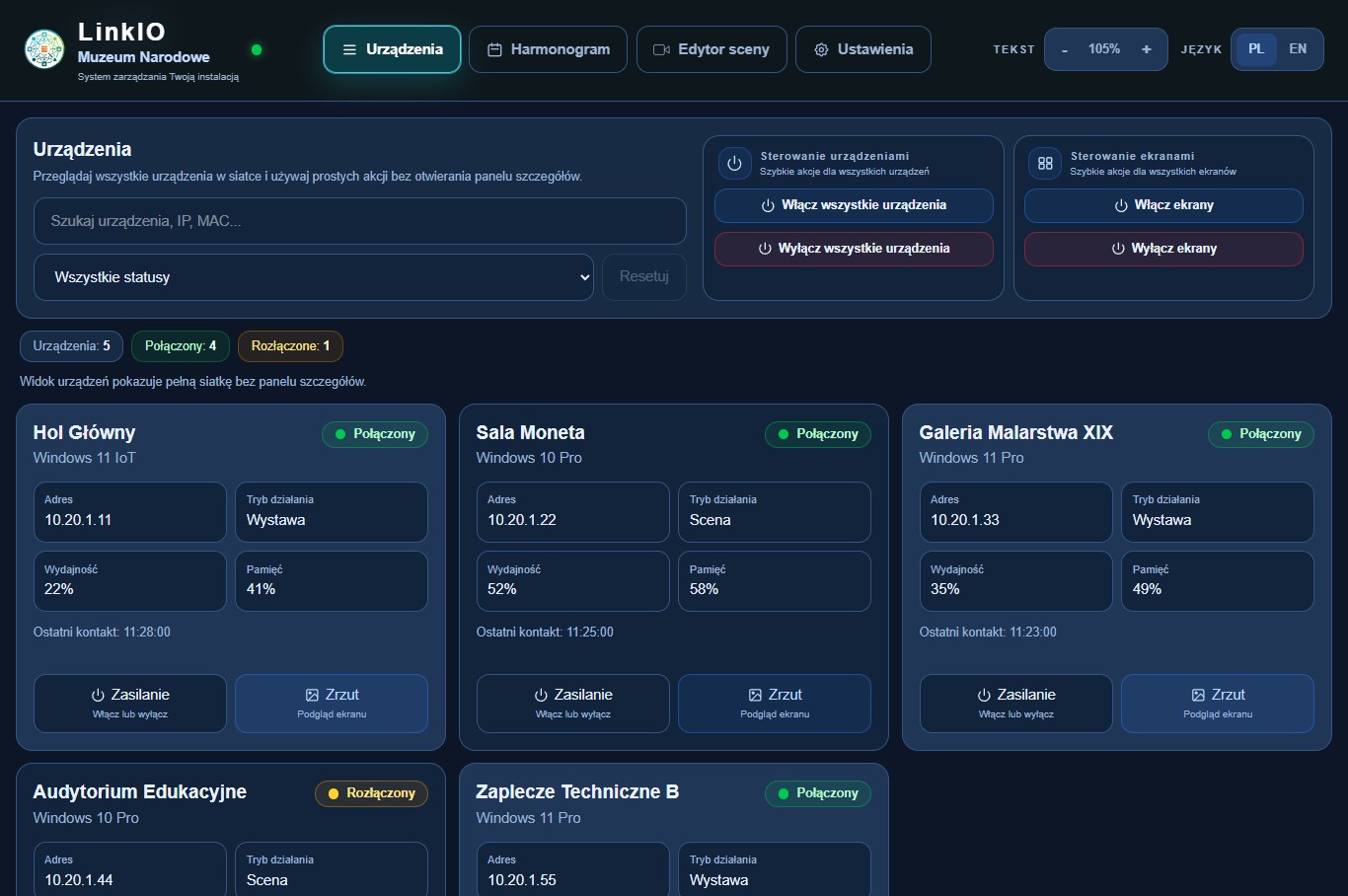Screen dimensions: 1348x896
Task: Click the Windows 11 IoT subtitle
Action: 84,458
